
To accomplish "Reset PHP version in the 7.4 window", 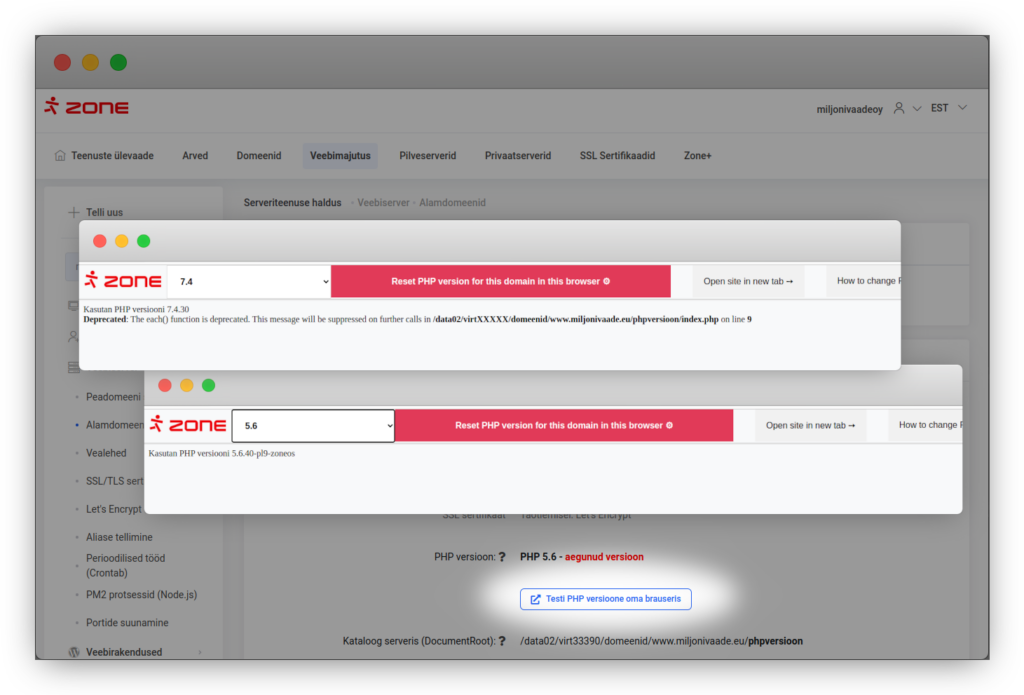I will 501,282.
